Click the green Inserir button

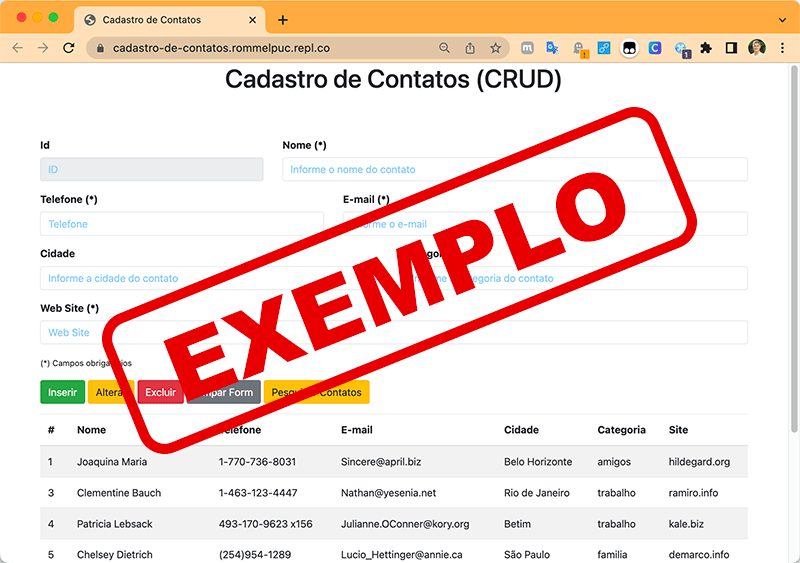(62, 392)
